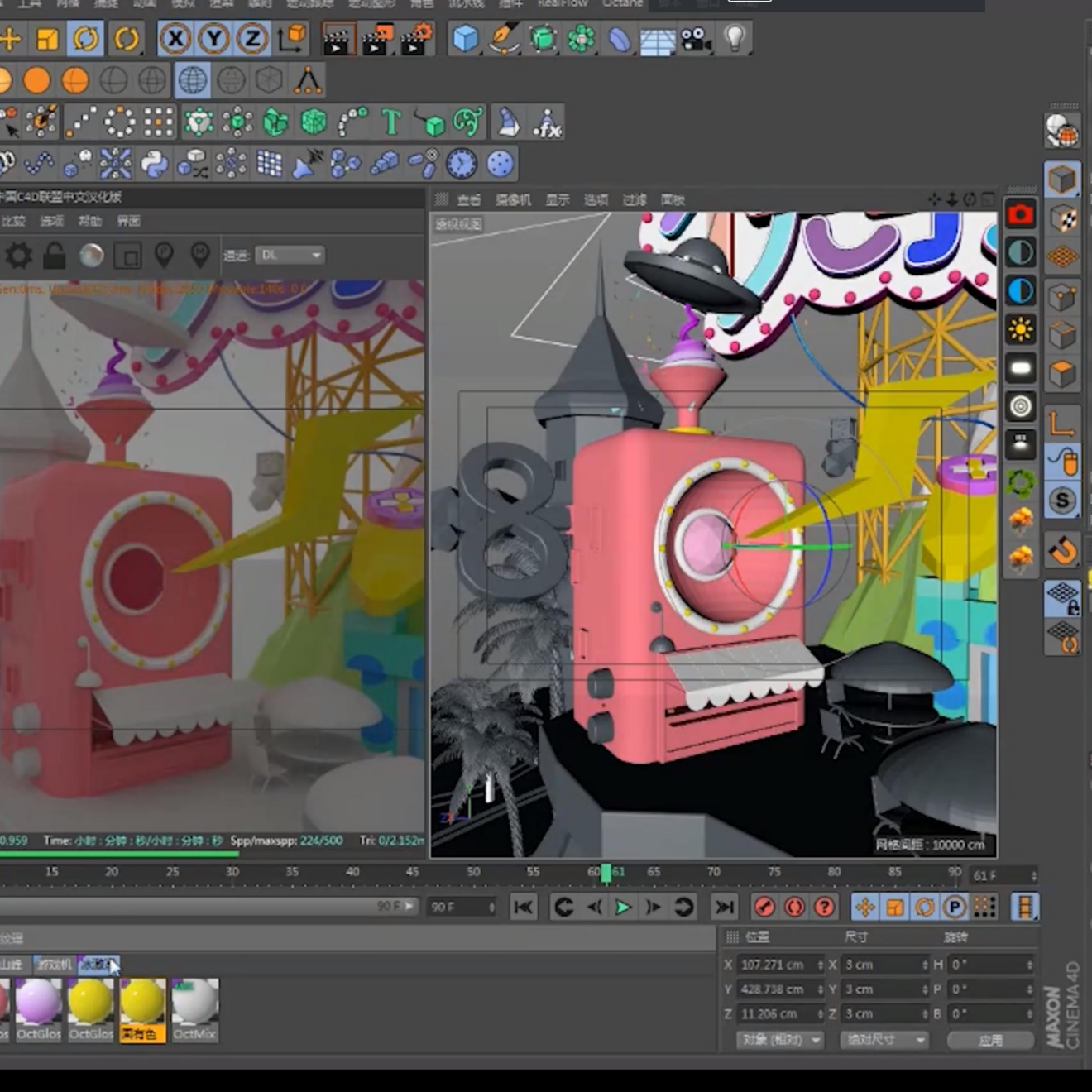Select the Radial Cloner mode icon
Image resolution: width=1092 pixels, height=1092 pixels.
point(119,122)
